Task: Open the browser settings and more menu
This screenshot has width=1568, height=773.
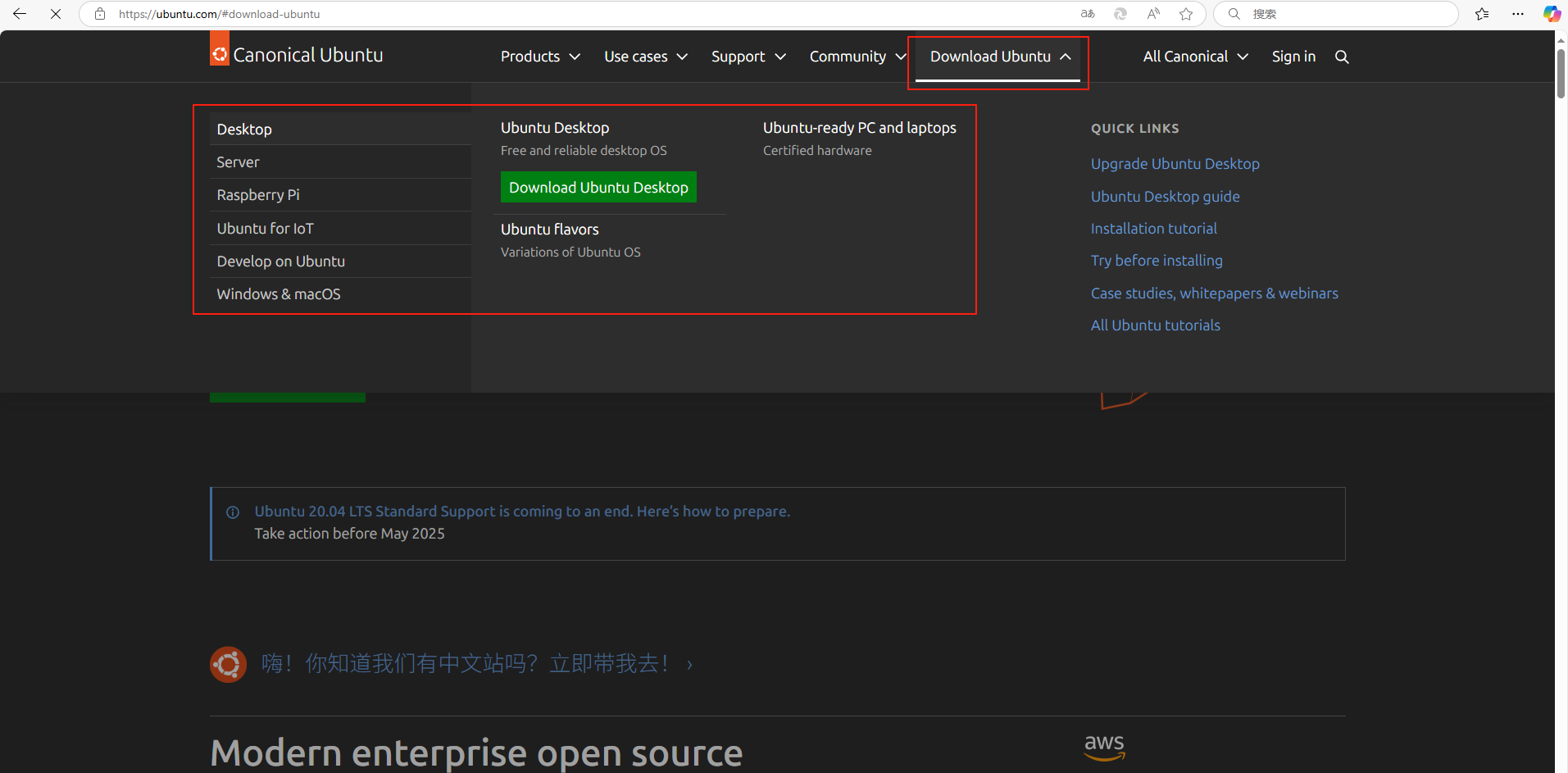Action: coord(1518,14)
